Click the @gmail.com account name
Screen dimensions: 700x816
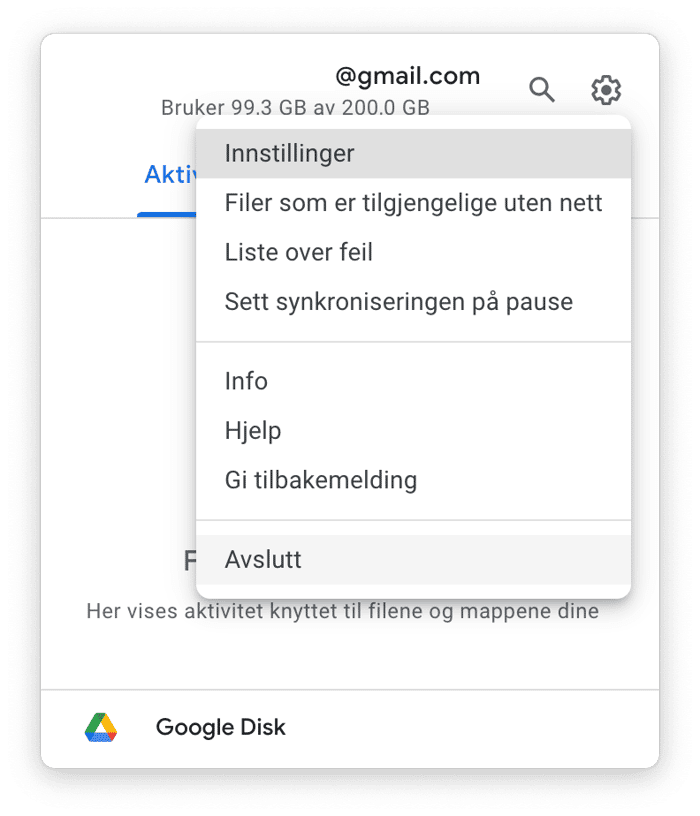408,76
